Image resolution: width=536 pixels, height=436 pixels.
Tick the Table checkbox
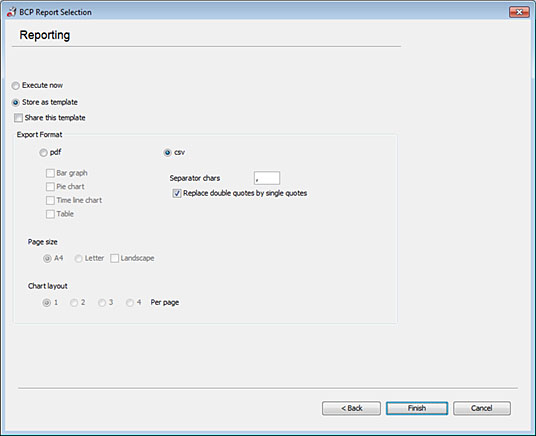50,214
